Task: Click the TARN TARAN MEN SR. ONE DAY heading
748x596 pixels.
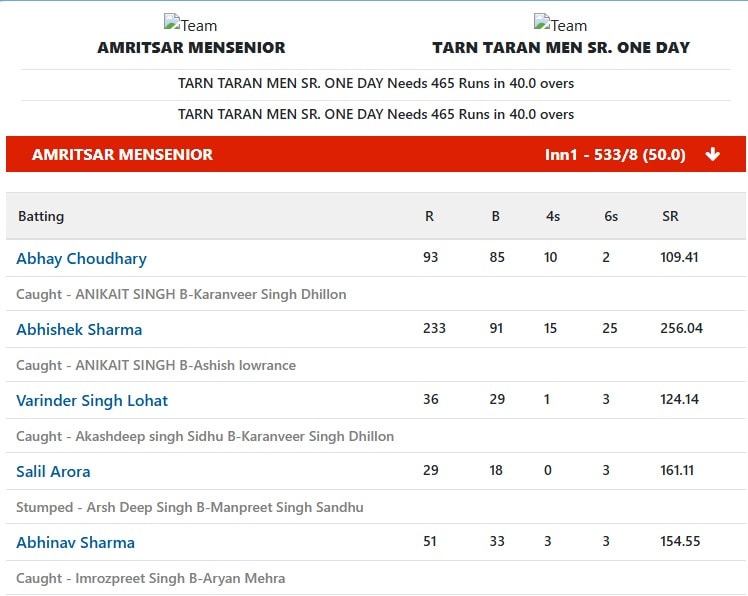Action: tap(561, 47)
